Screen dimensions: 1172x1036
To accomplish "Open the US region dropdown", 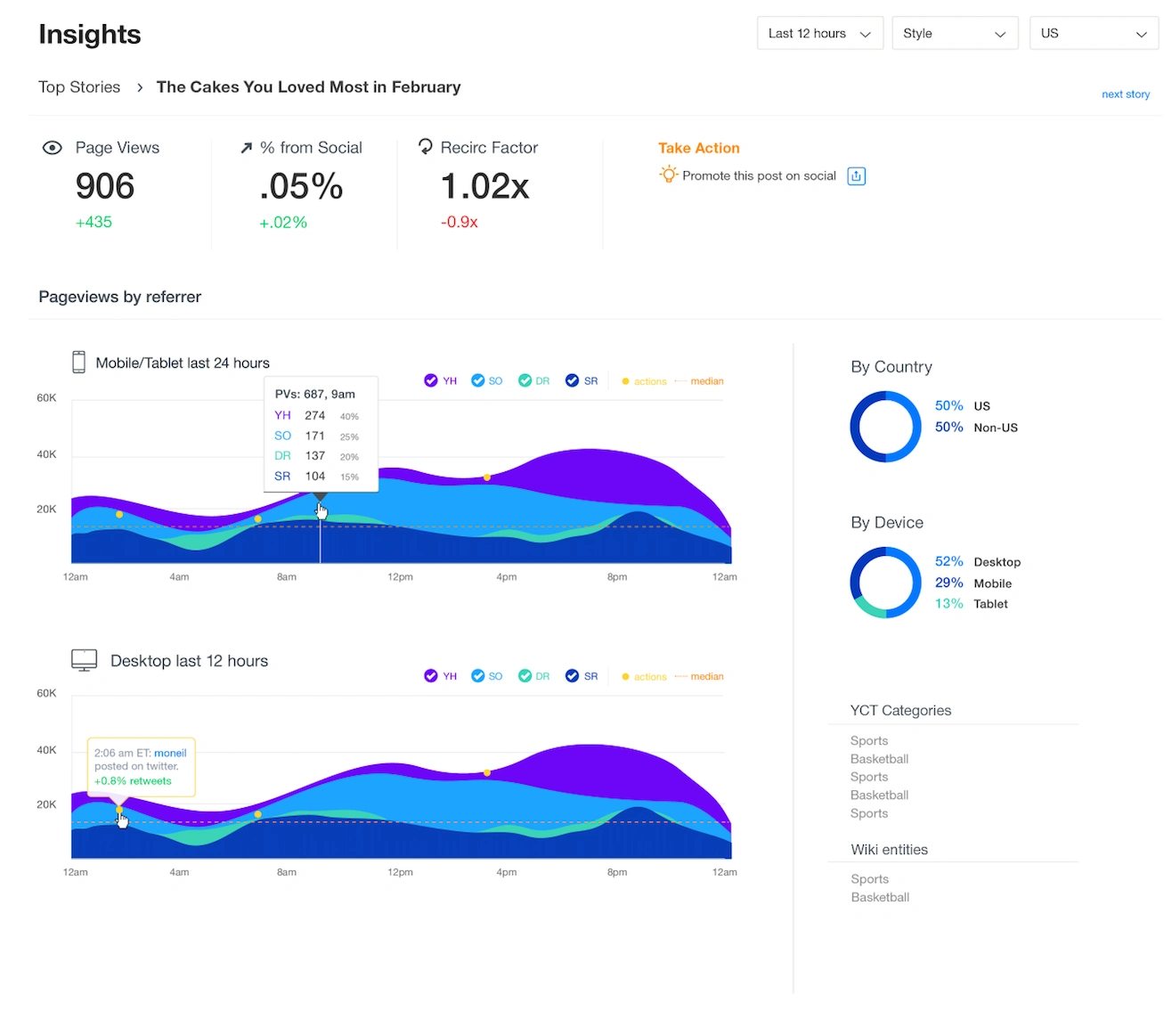I will 1095,33.
